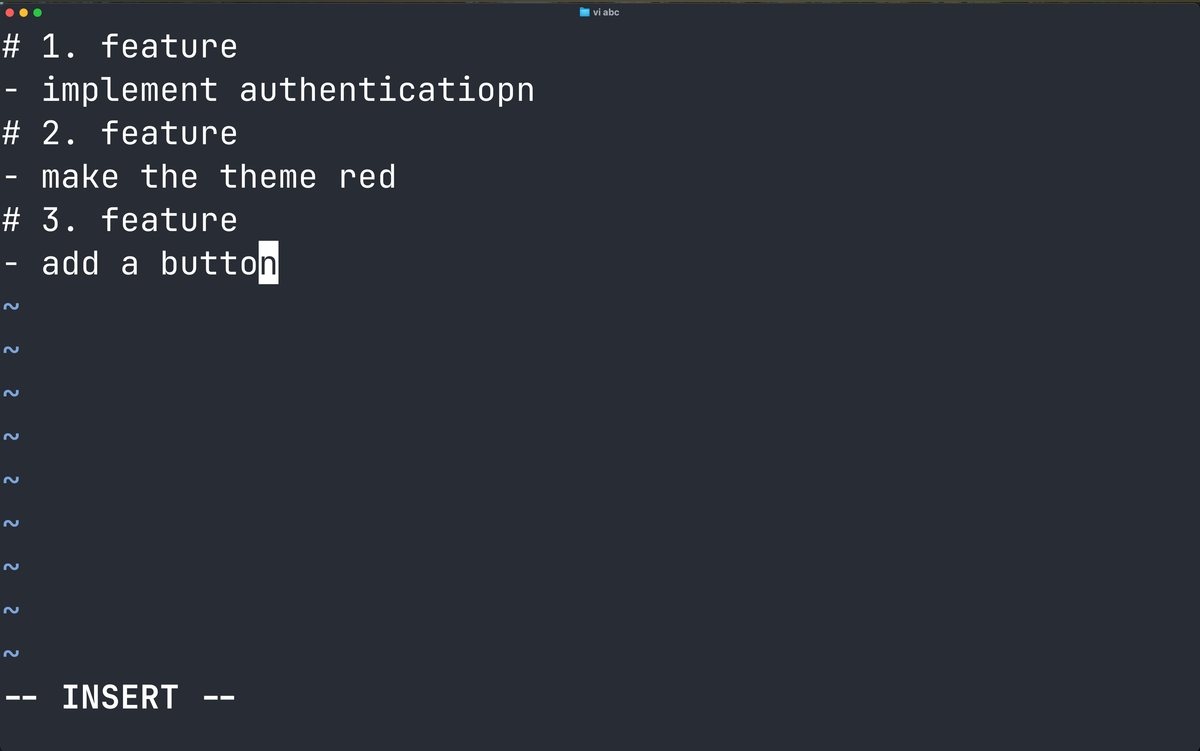Screen dimensions: 1200x751
Task: Click the blue folder icon in title bar
Action: tap(585, 12)
